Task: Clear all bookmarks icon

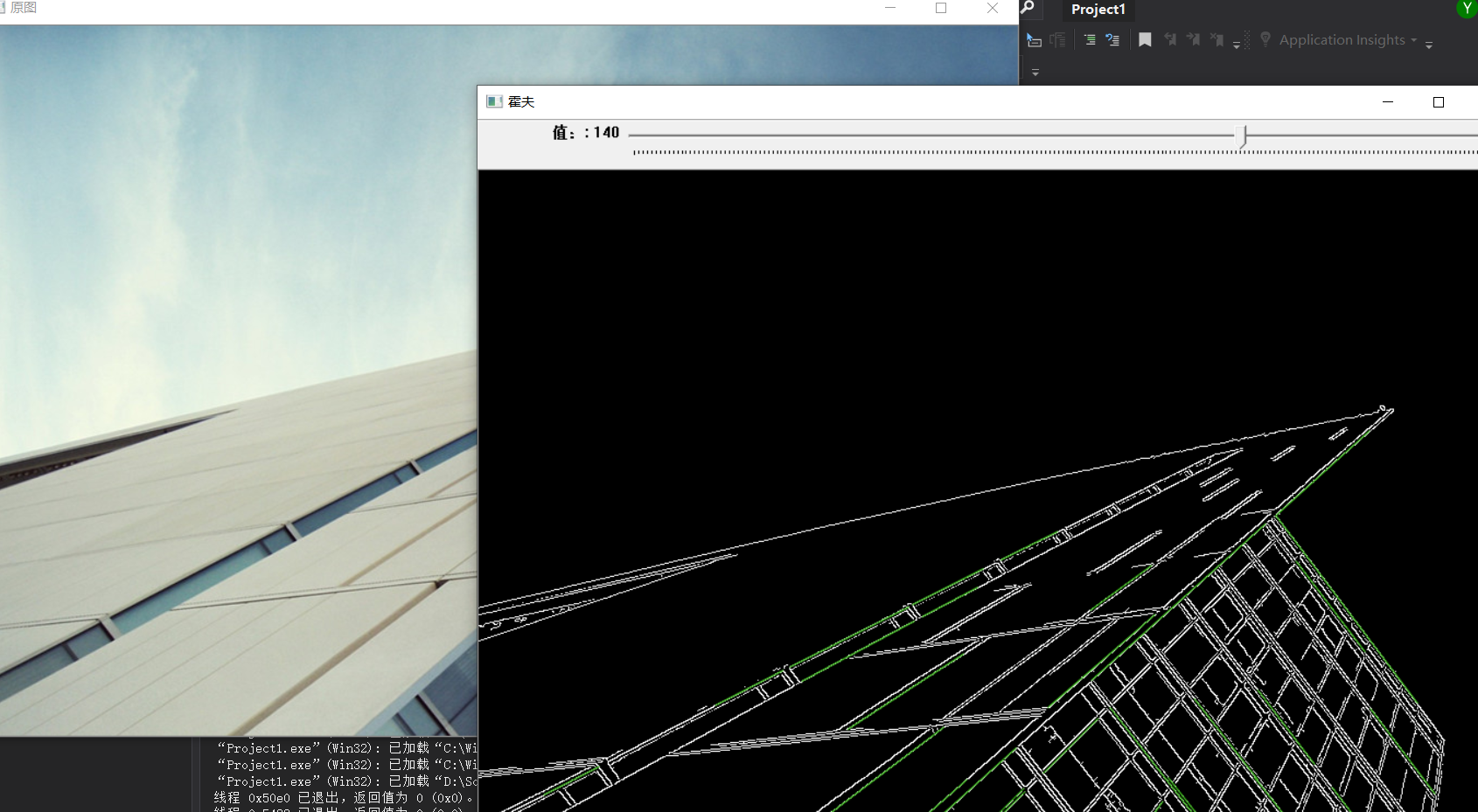Action: (x=1217, y=40)
